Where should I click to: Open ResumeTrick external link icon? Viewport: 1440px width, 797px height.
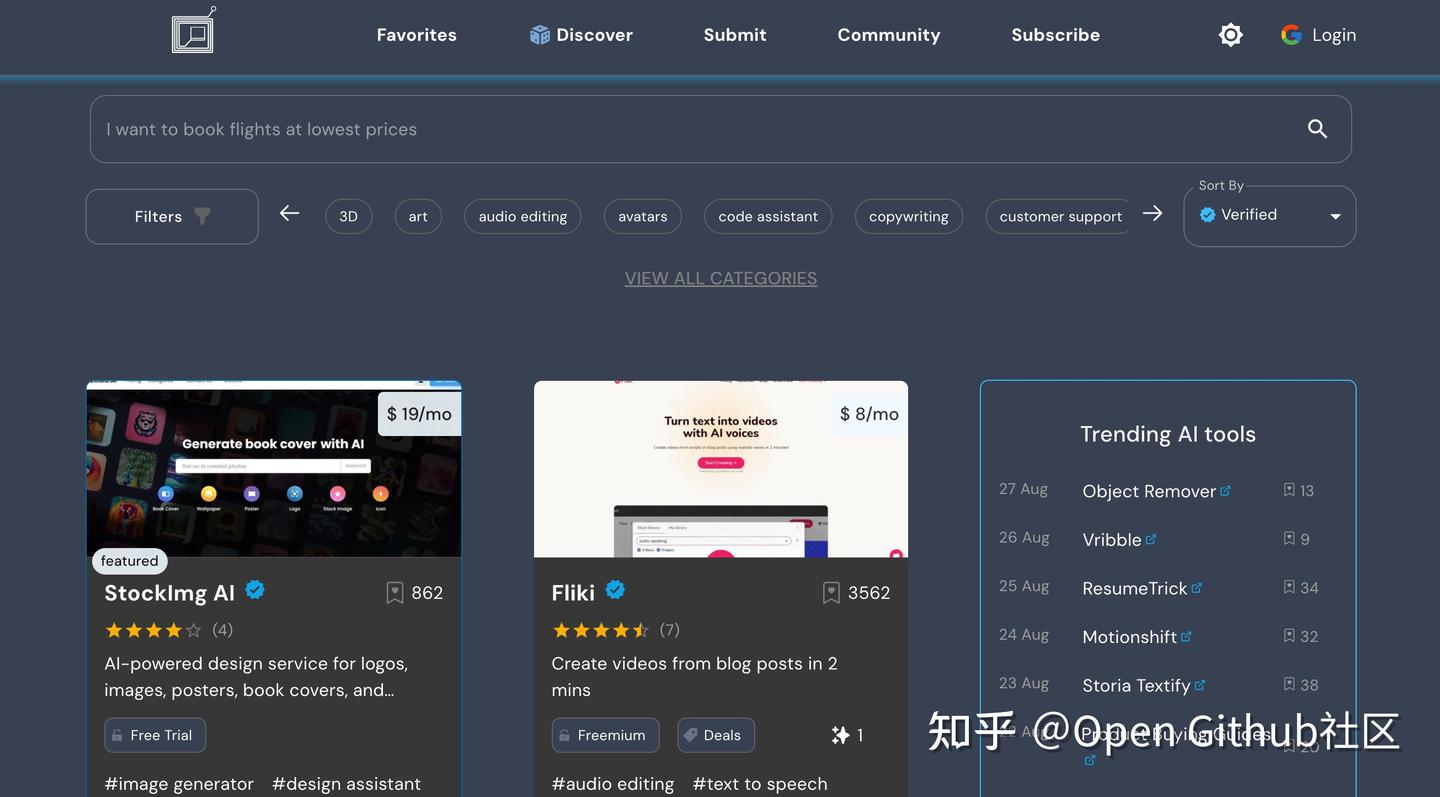pyautogui.click(x=1196, y=587)
